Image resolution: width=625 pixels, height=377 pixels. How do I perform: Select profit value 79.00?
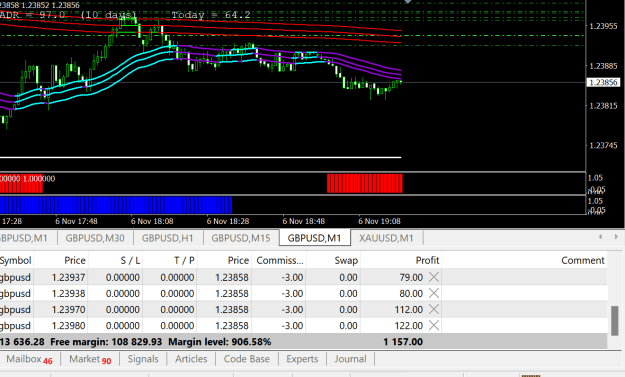click(411, 277)
